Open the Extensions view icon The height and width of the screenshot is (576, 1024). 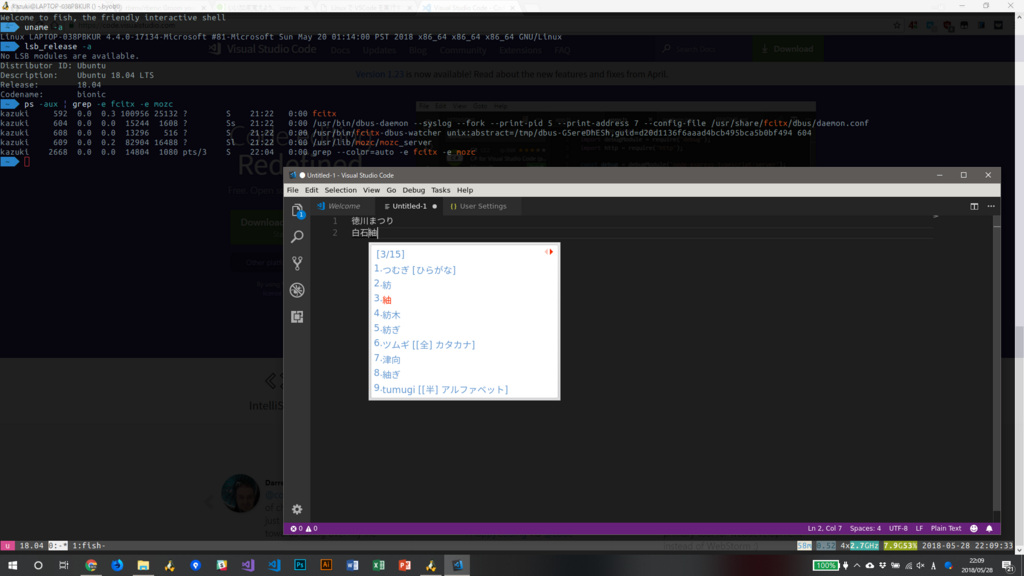[x=297, y=317]
